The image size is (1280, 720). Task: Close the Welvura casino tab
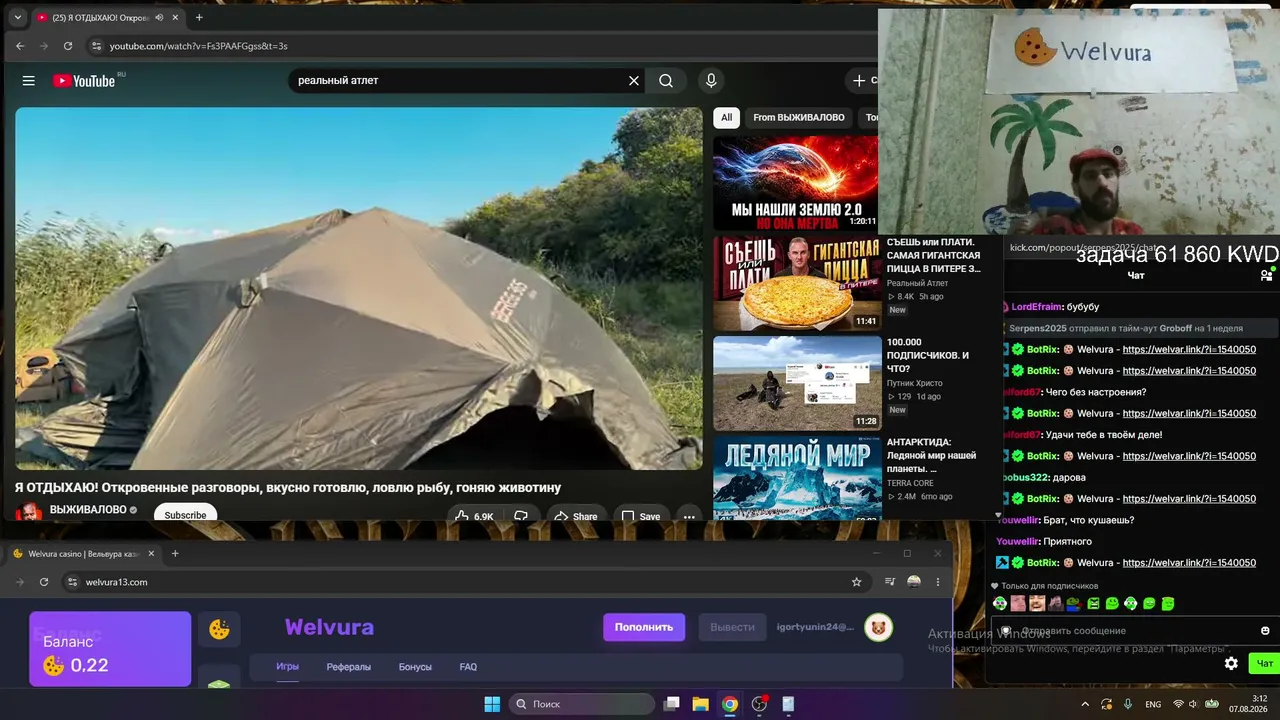(152, 553)
